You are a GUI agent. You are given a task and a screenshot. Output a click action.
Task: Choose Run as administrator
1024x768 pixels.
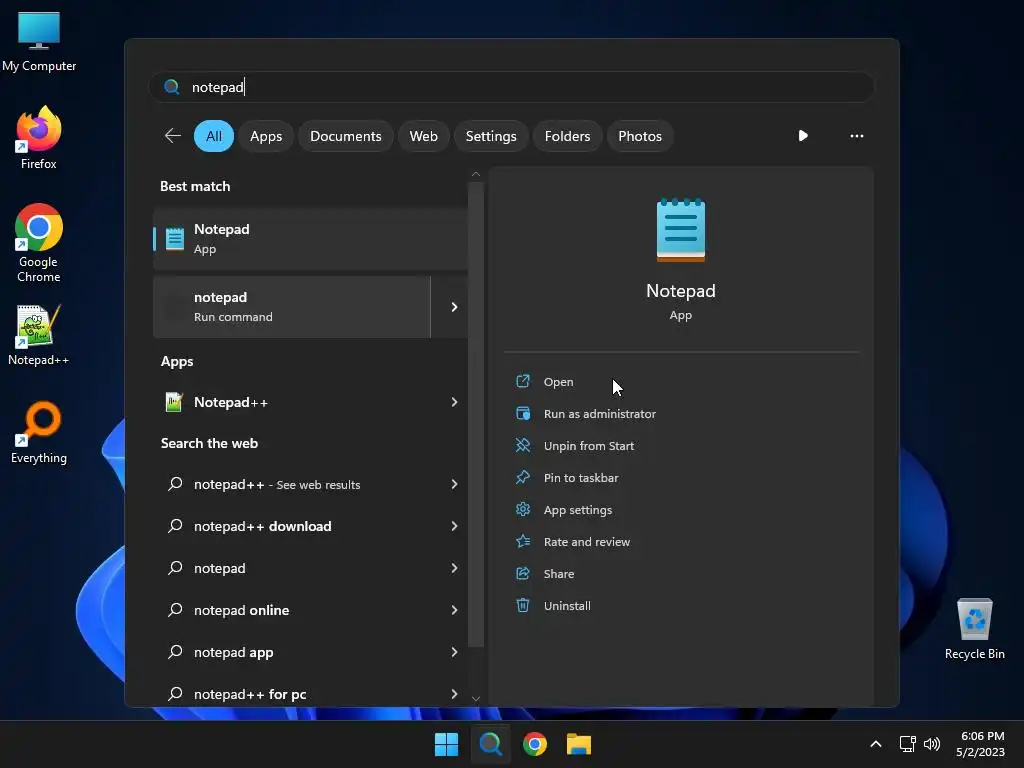click(600, 414)
